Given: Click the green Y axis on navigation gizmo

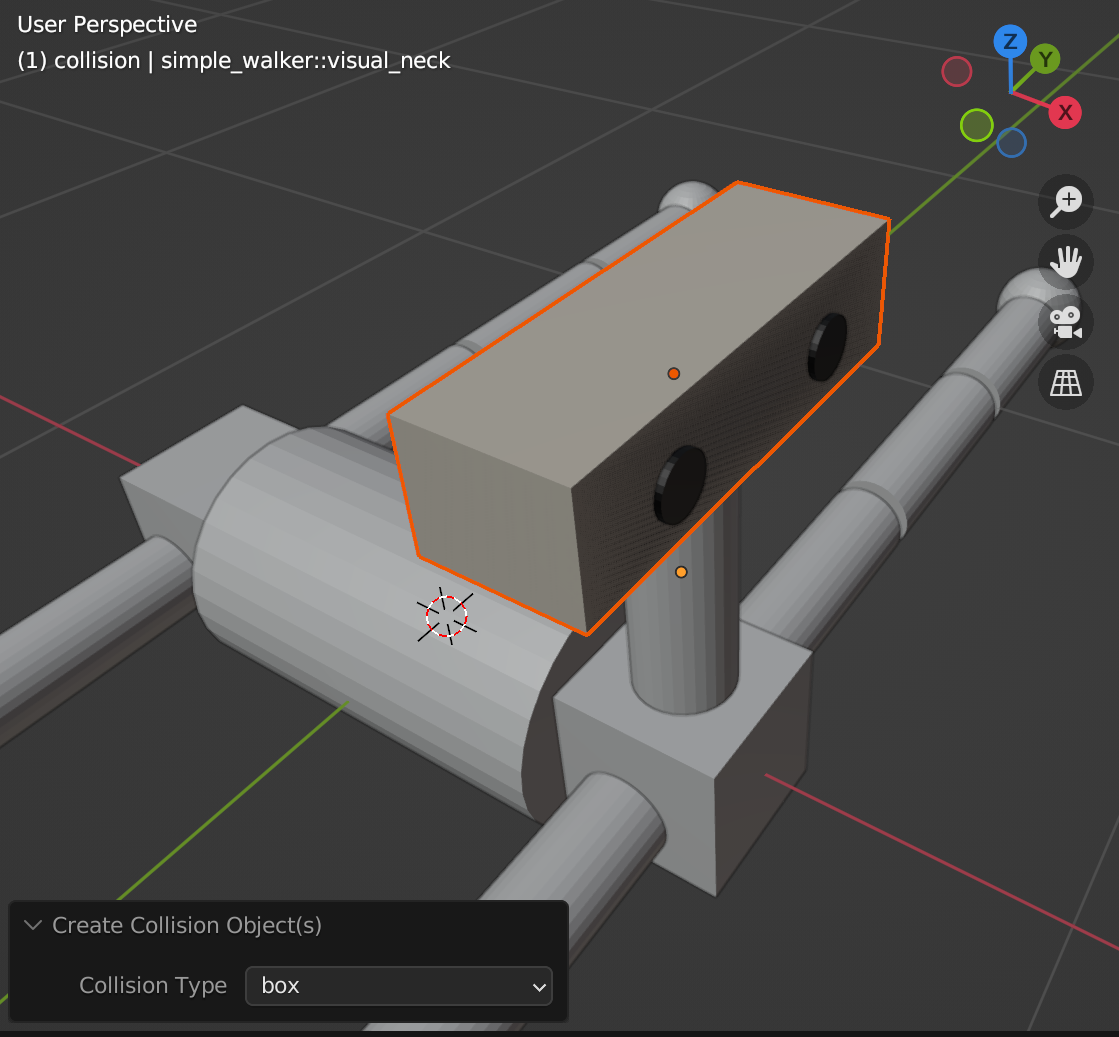Looking at the screenshot, I should (1046, 59).
